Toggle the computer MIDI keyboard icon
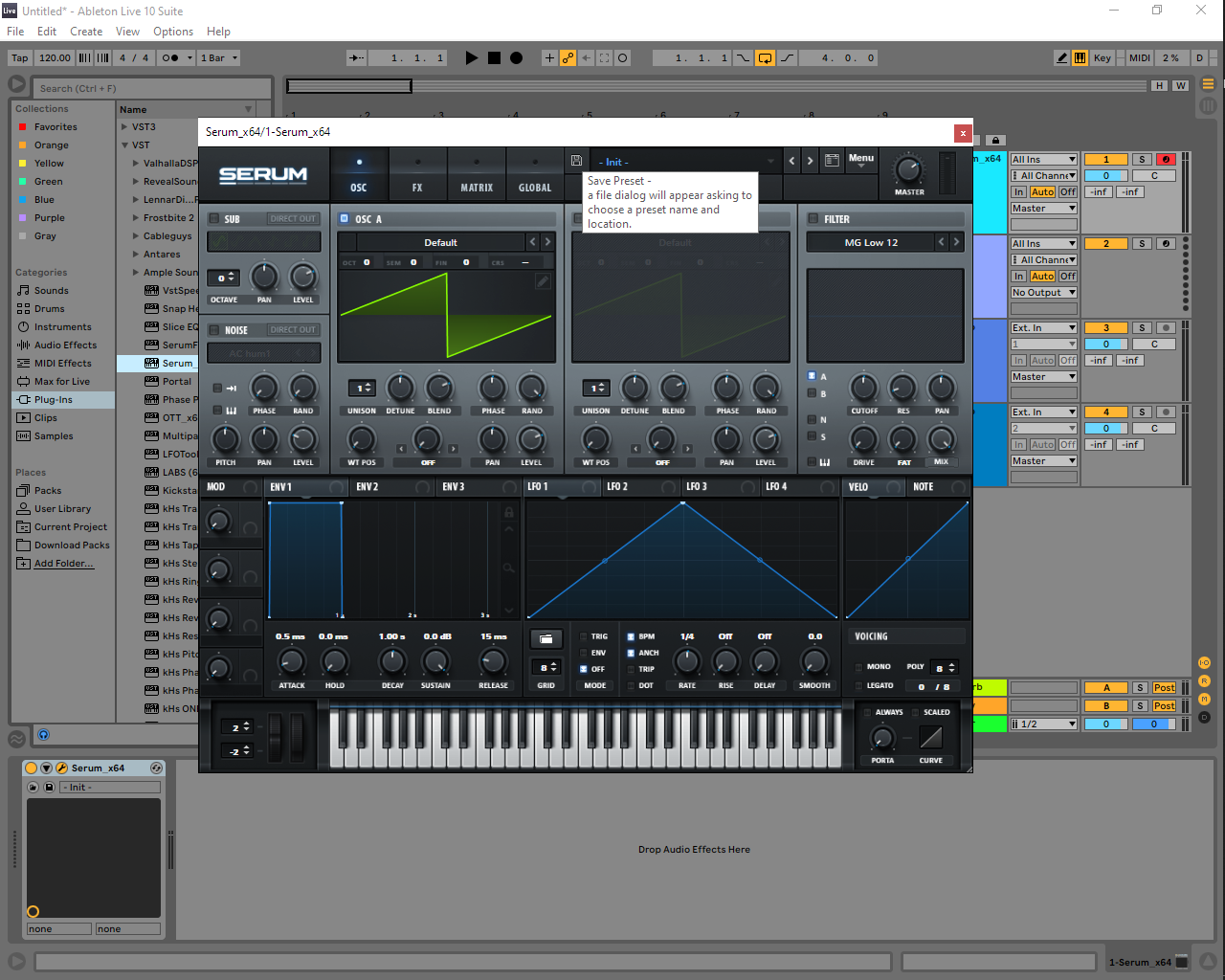Viewport: 1225px width, 980px height. (x=1080, y=57)
